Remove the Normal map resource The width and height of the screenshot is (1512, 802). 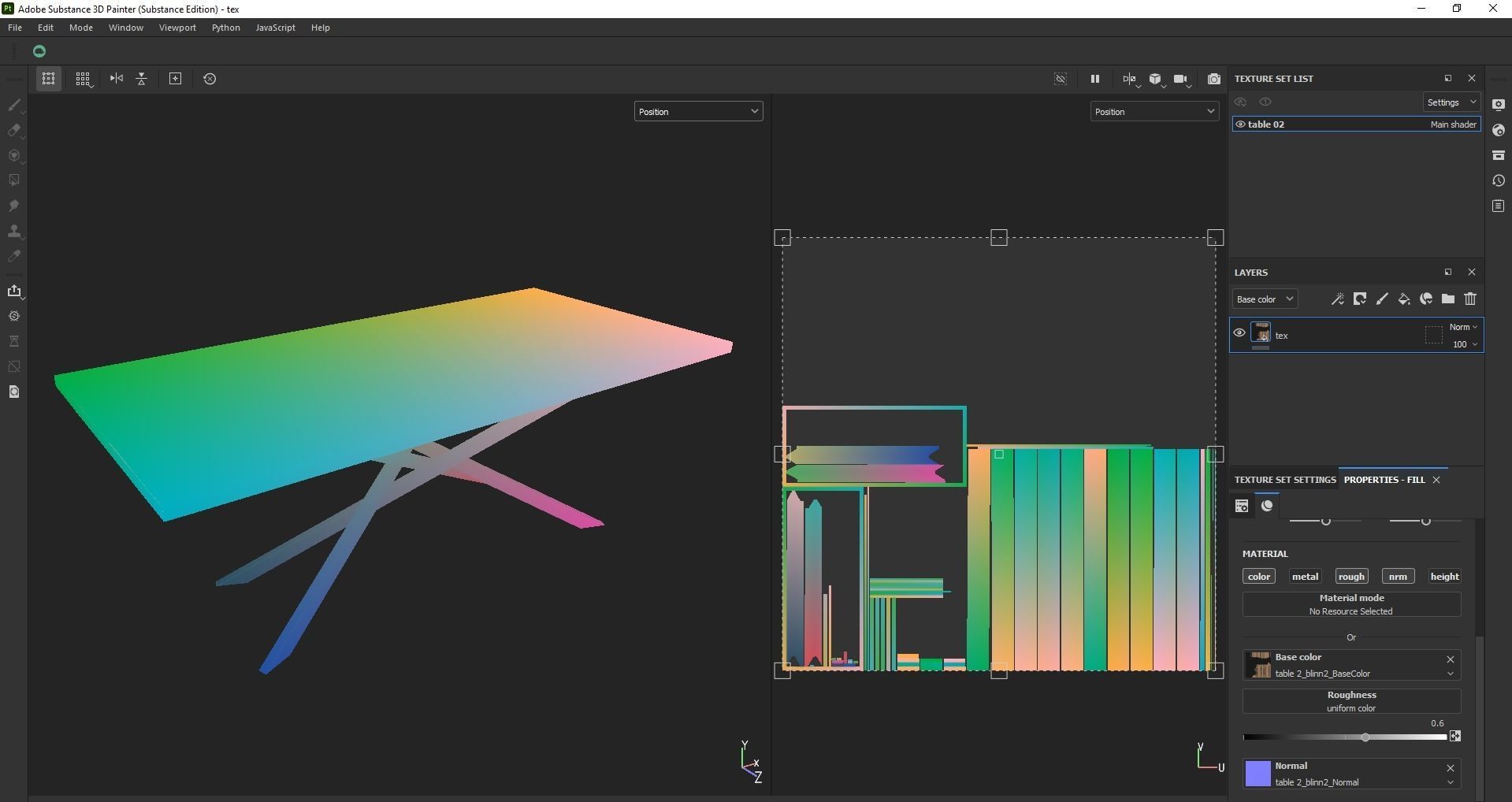[x=1450, y=767]
